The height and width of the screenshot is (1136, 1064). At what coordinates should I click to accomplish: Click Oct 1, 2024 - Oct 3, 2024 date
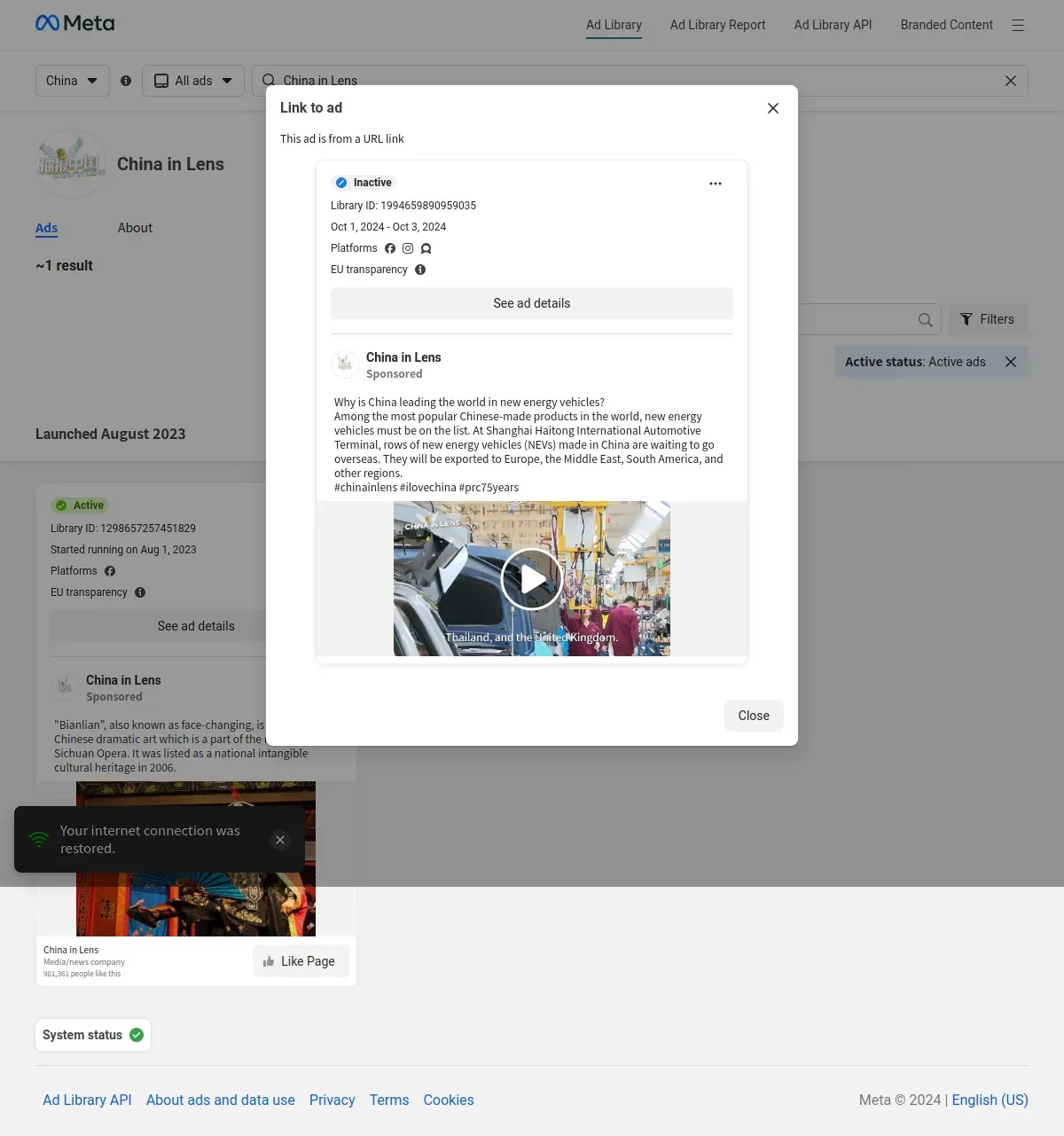(388, 227)
